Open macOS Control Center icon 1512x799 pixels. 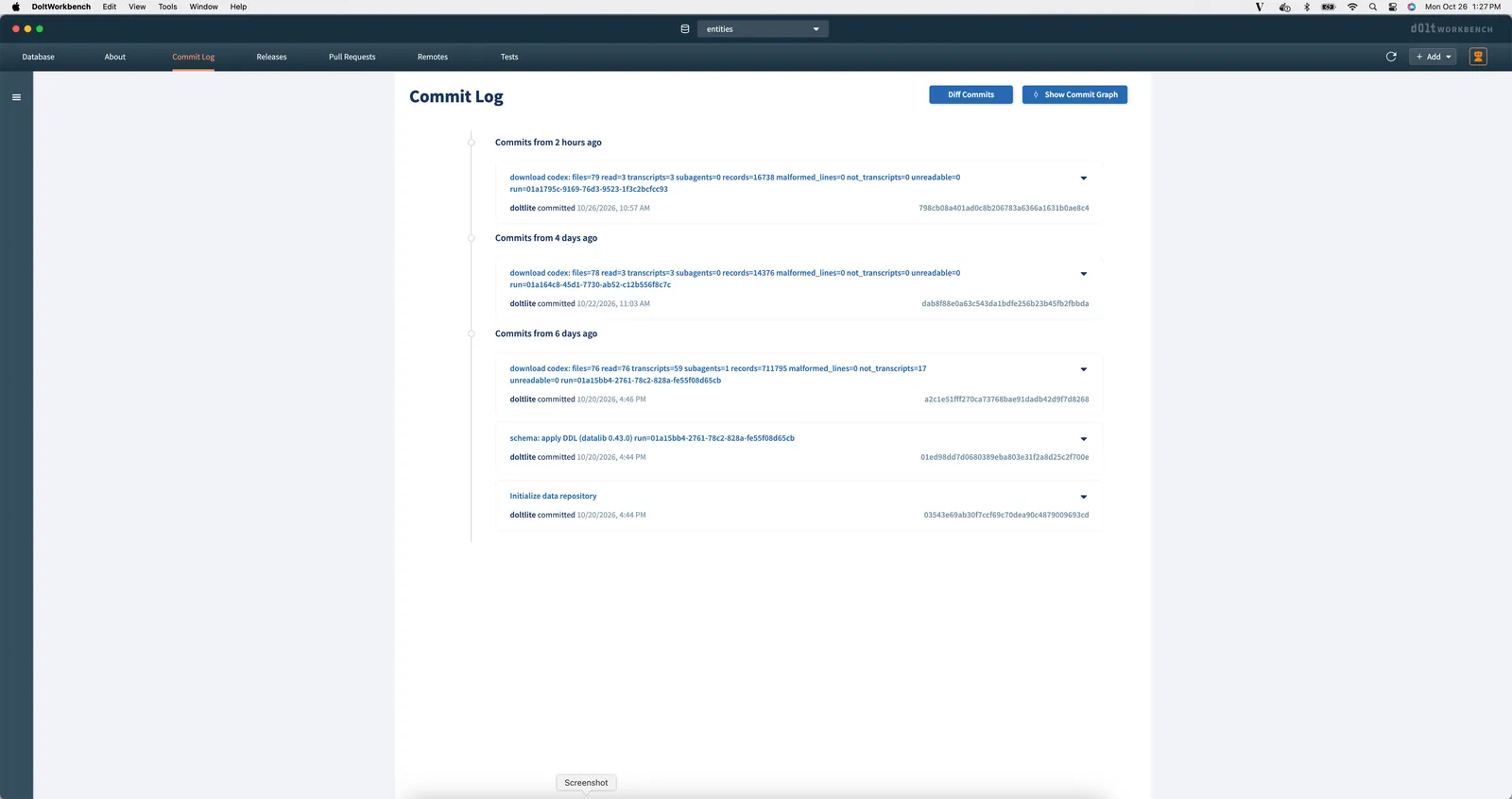coord(1392,7)
